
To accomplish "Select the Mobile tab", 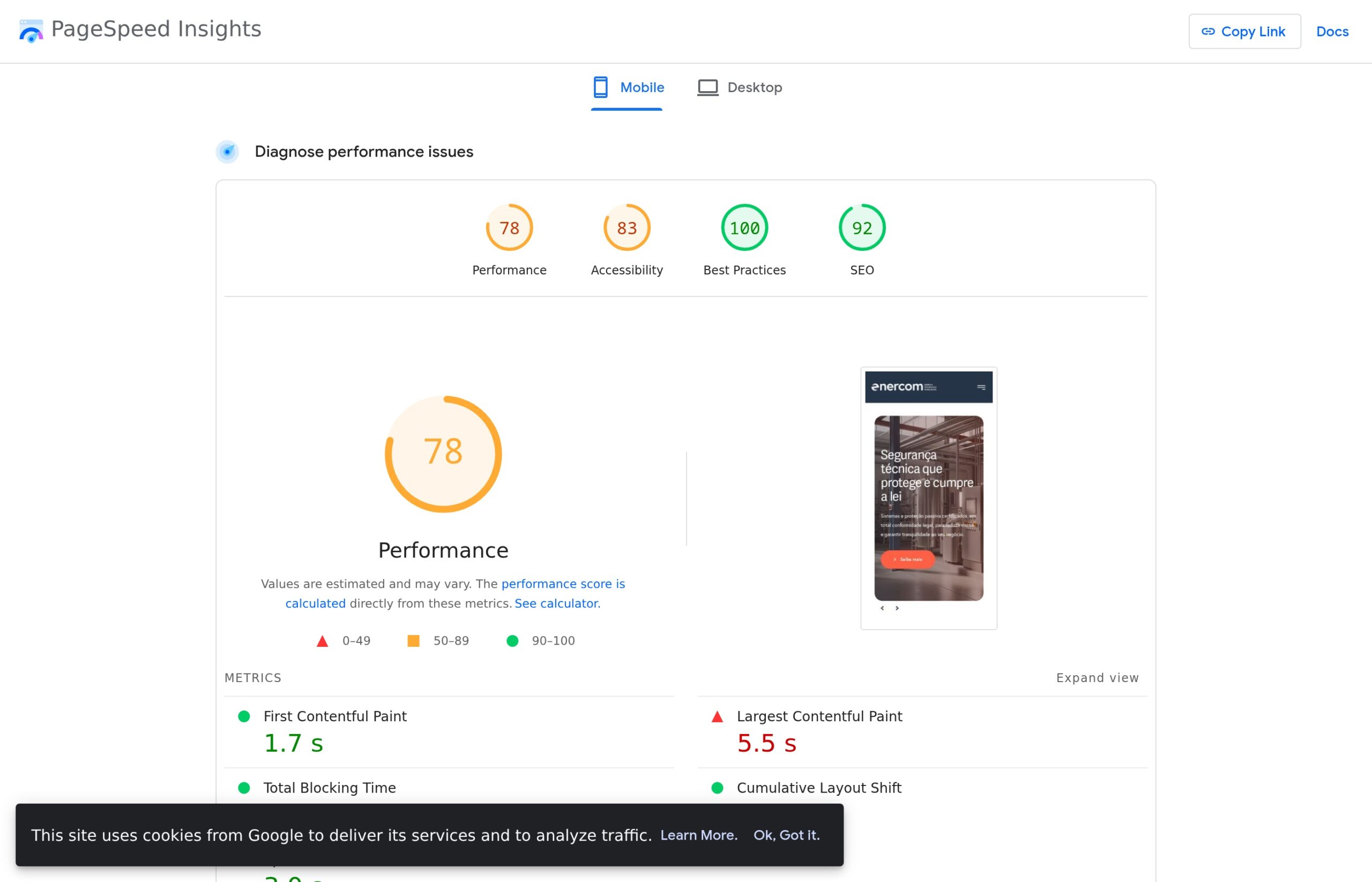I will 627,87.
